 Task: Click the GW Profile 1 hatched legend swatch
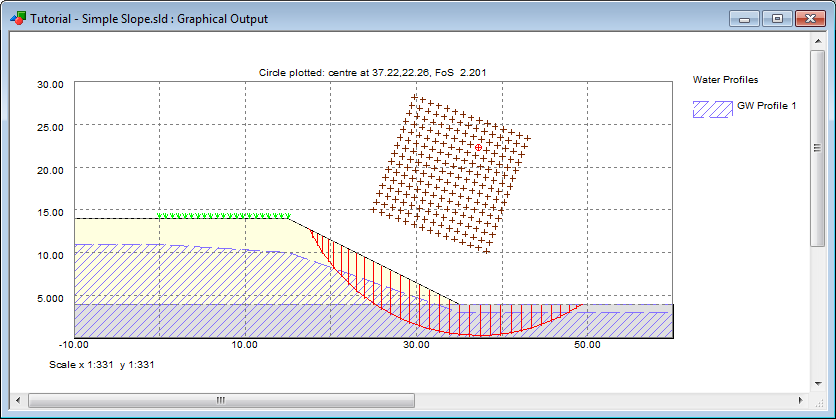click(712, 109)
